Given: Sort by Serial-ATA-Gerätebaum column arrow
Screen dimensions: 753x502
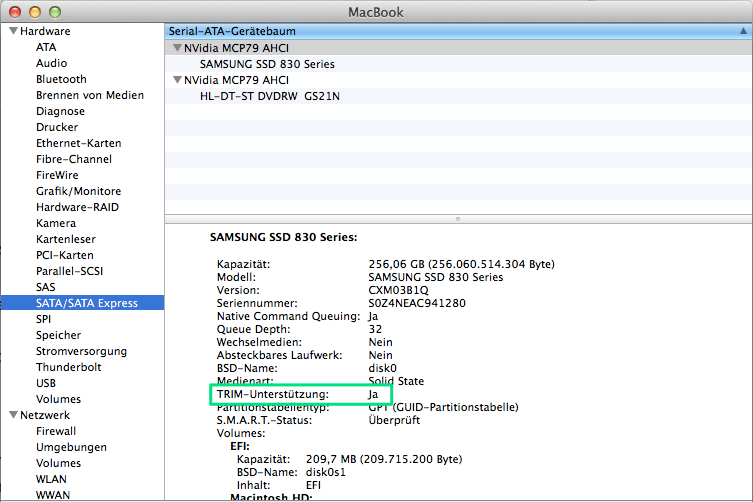Looking at the screenshot, I should [x=743, y=31].
